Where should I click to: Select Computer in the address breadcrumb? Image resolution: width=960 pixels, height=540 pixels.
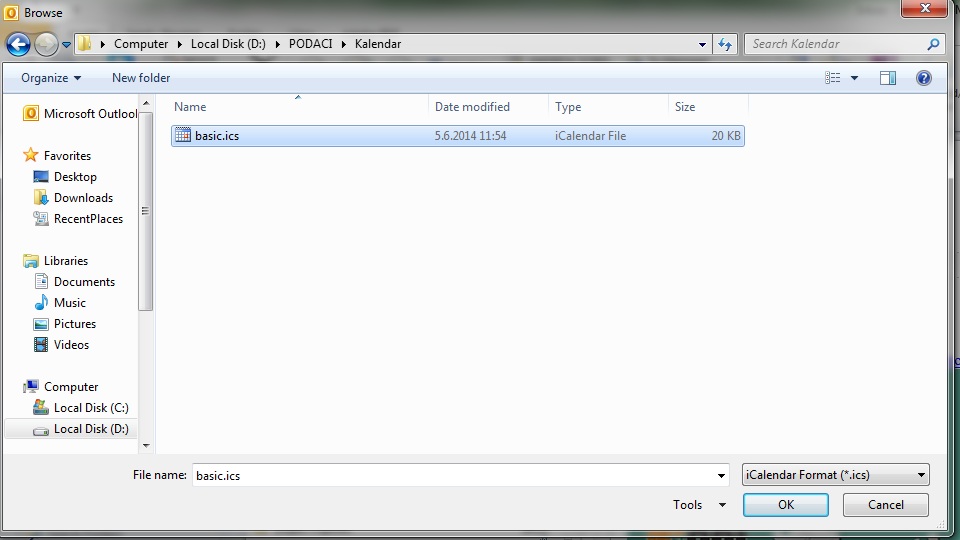[141, 44]
